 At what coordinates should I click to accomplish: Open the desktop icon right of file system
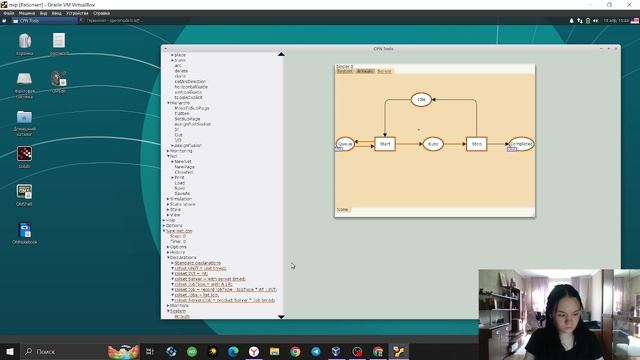(59, 79)
